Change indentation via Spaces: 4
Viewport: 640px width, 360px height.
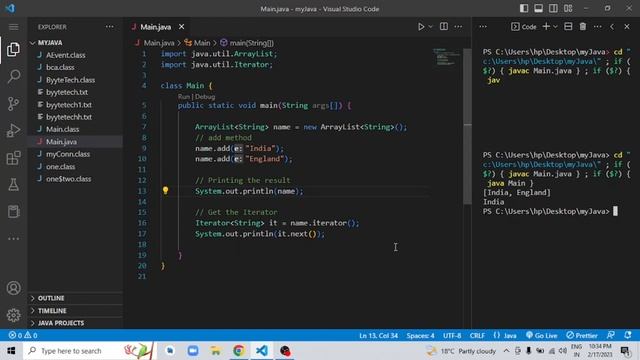tap(420, 336)
